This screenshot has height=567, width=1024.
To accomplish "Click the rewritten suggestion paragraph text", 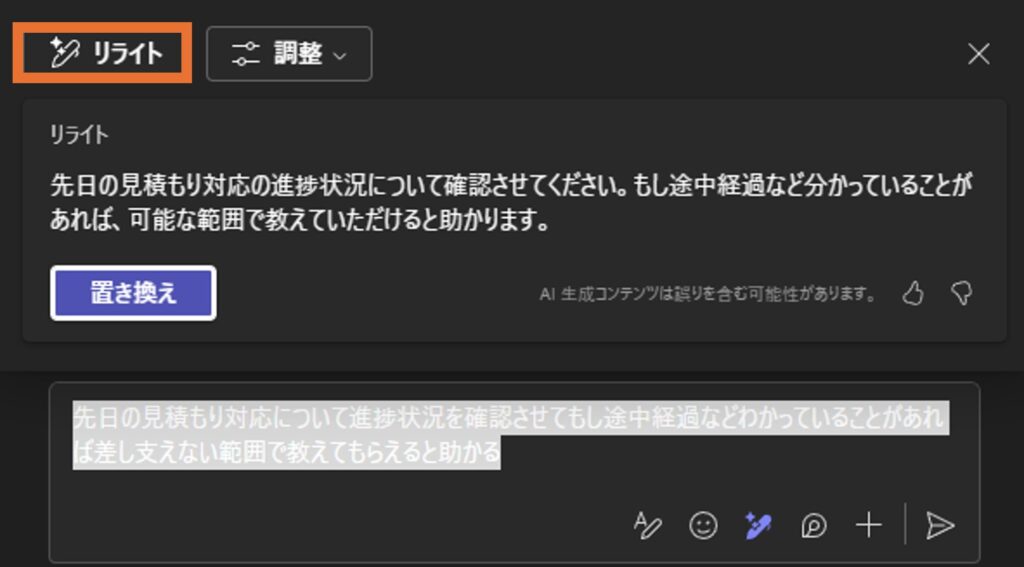I will [511, 202].
